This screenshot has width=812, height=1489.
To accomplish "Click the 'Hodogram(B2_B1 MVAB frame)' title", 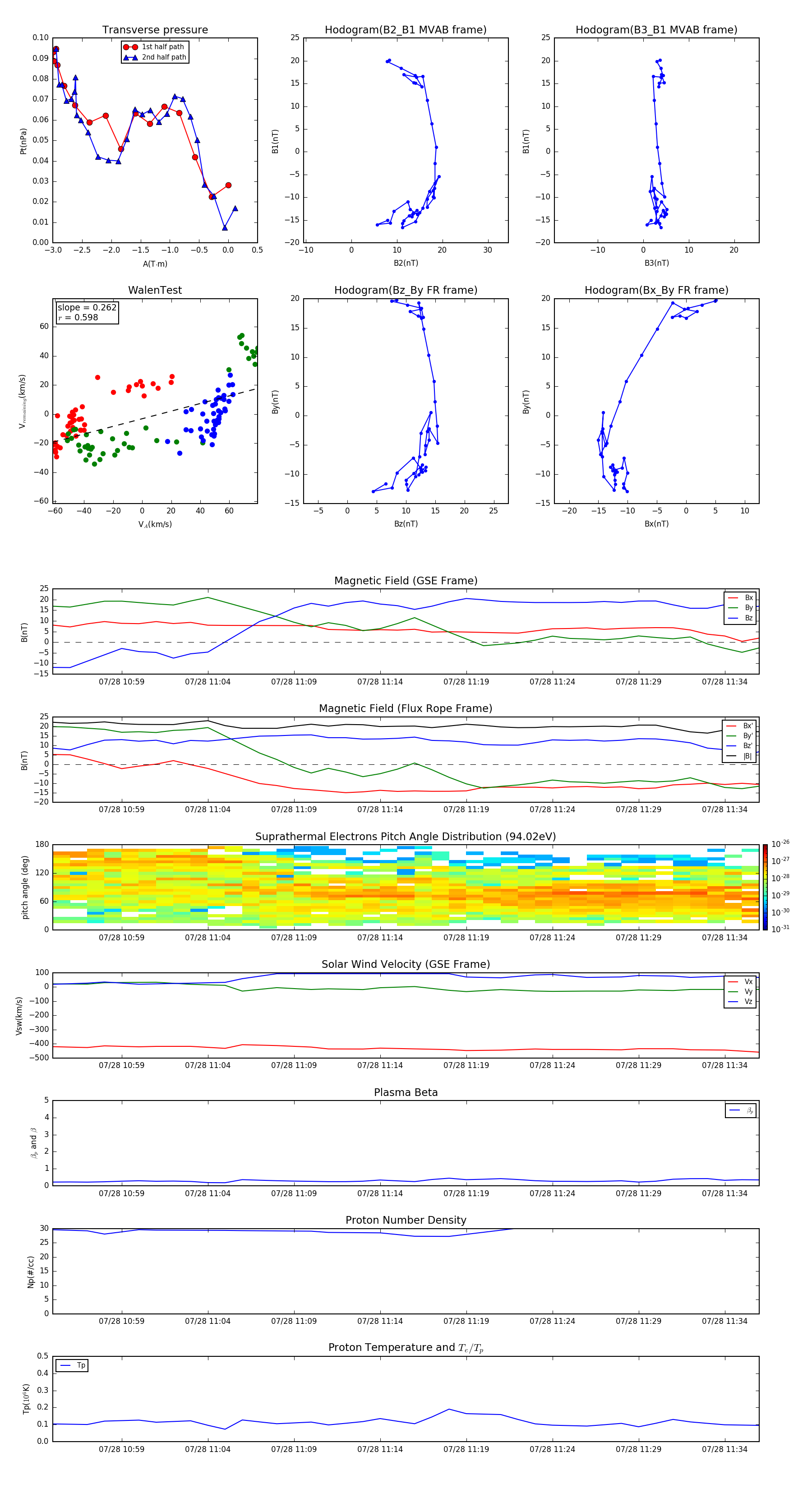I will pyautogui.click(x=406, y=29).
